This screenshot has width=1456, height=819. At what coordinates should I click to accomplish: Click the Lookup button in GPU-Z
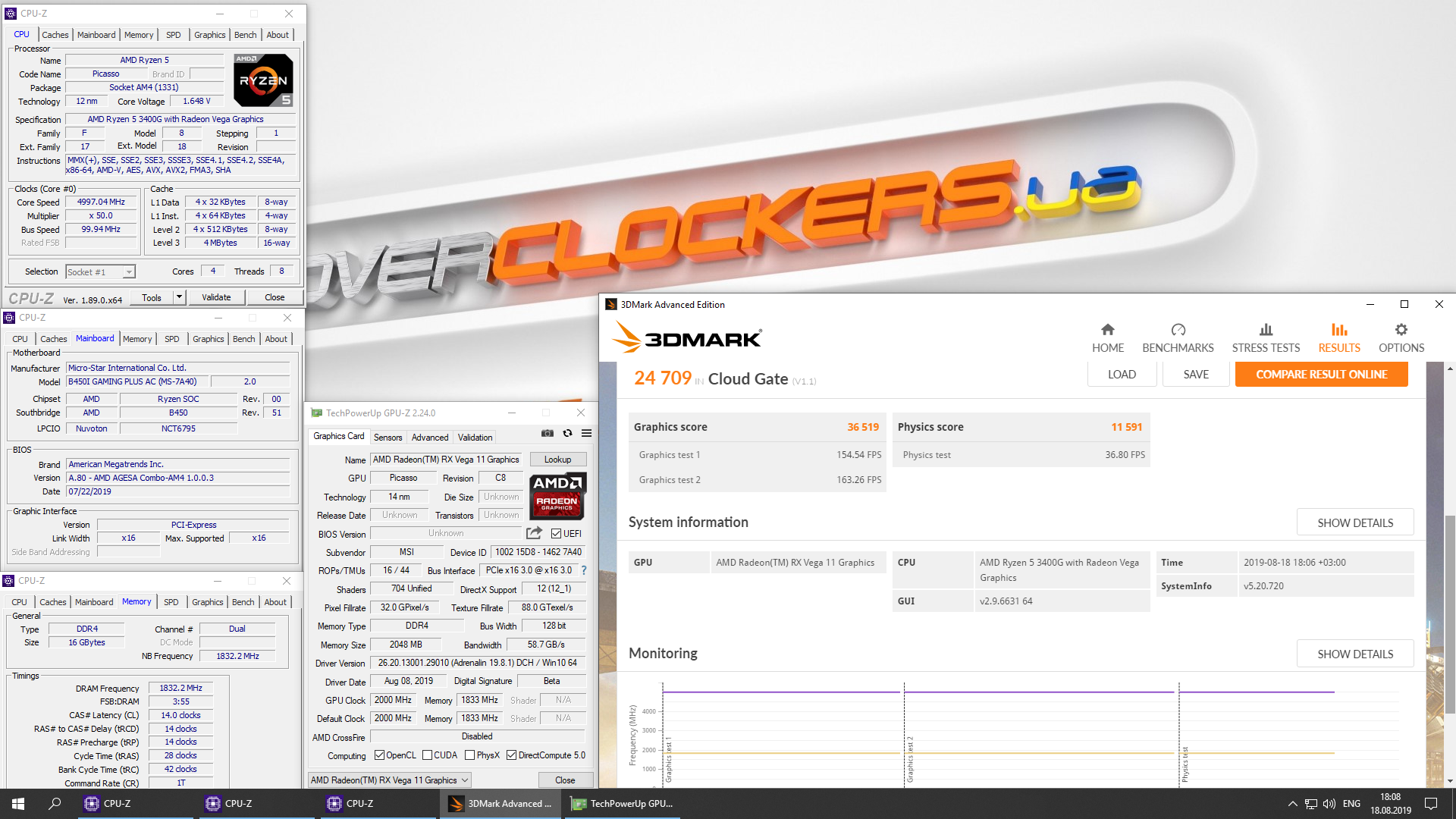(557, 460)
